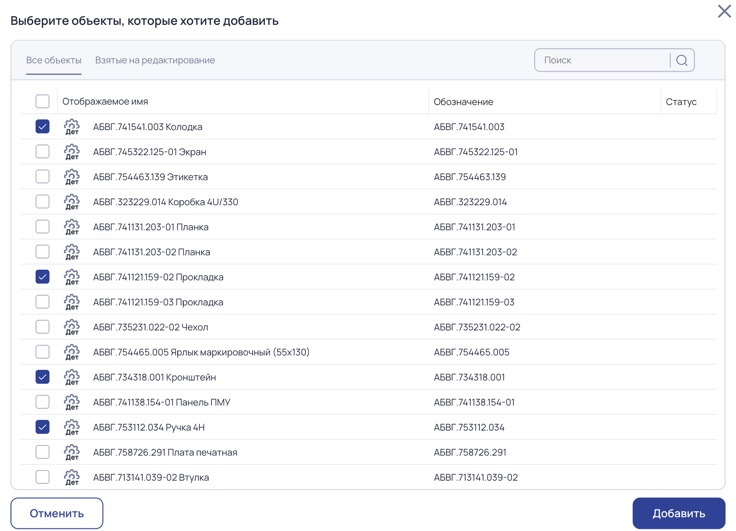The height and width of the screenshot is (531, 736).
Task: Select name АБВГ.713141.039-02 Втулка
Action: (x=151, y=477)
